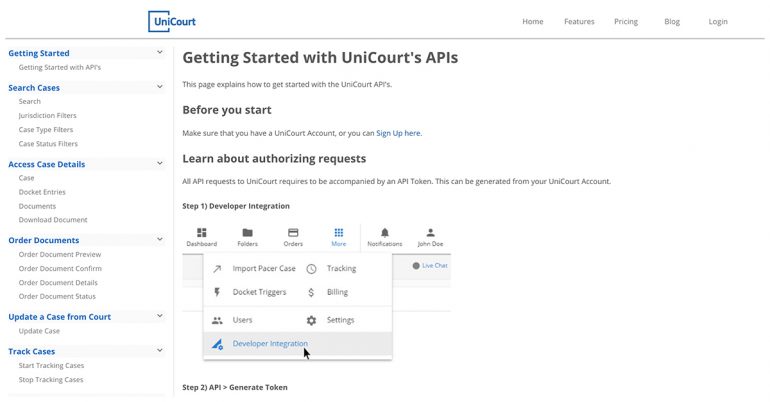The image size is (770, 402).
Task: Click the Folders icon in the illustration
Action: (x=248, y=233)
